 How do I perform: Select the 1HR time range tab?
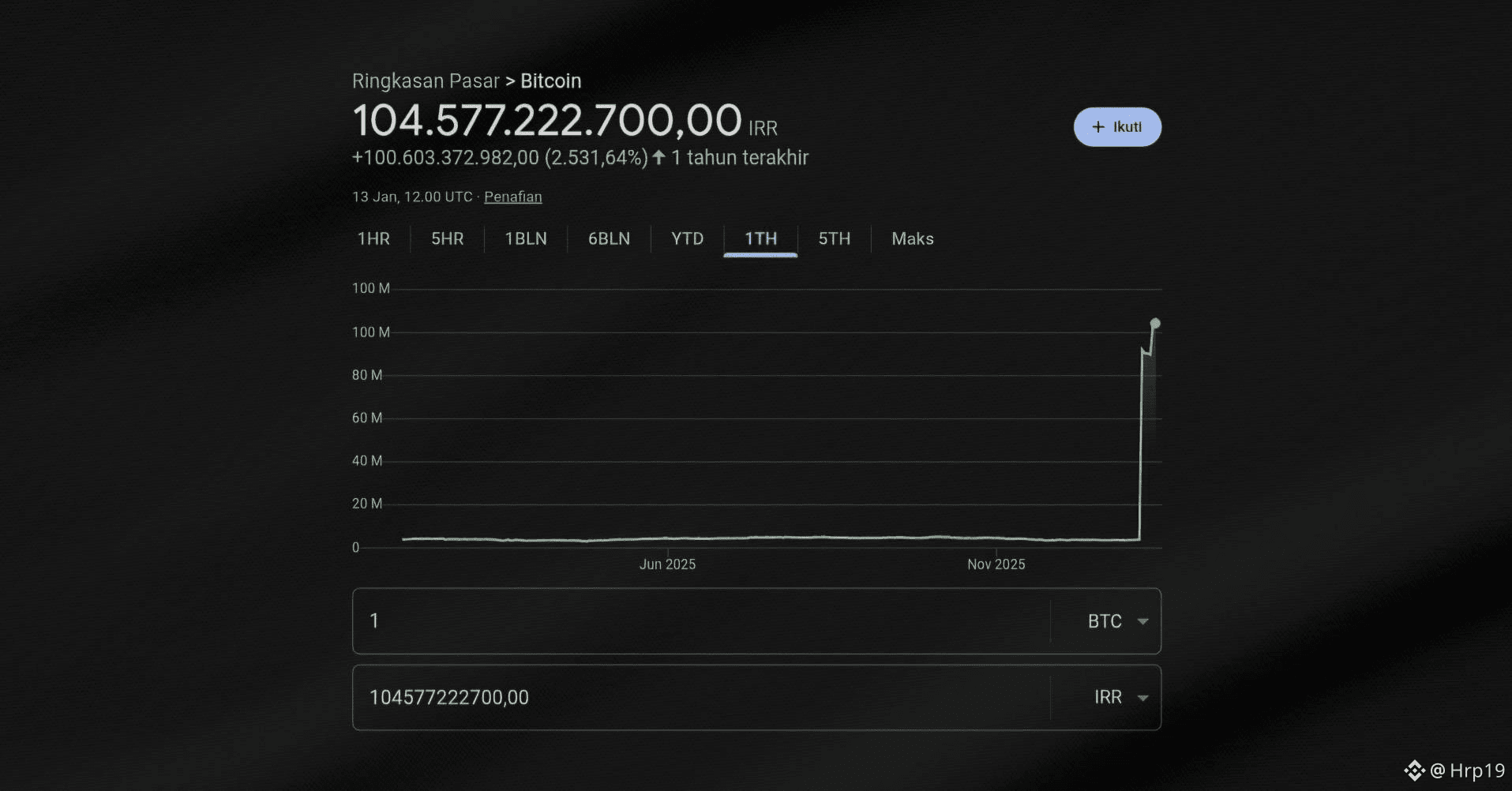point(373,238)
